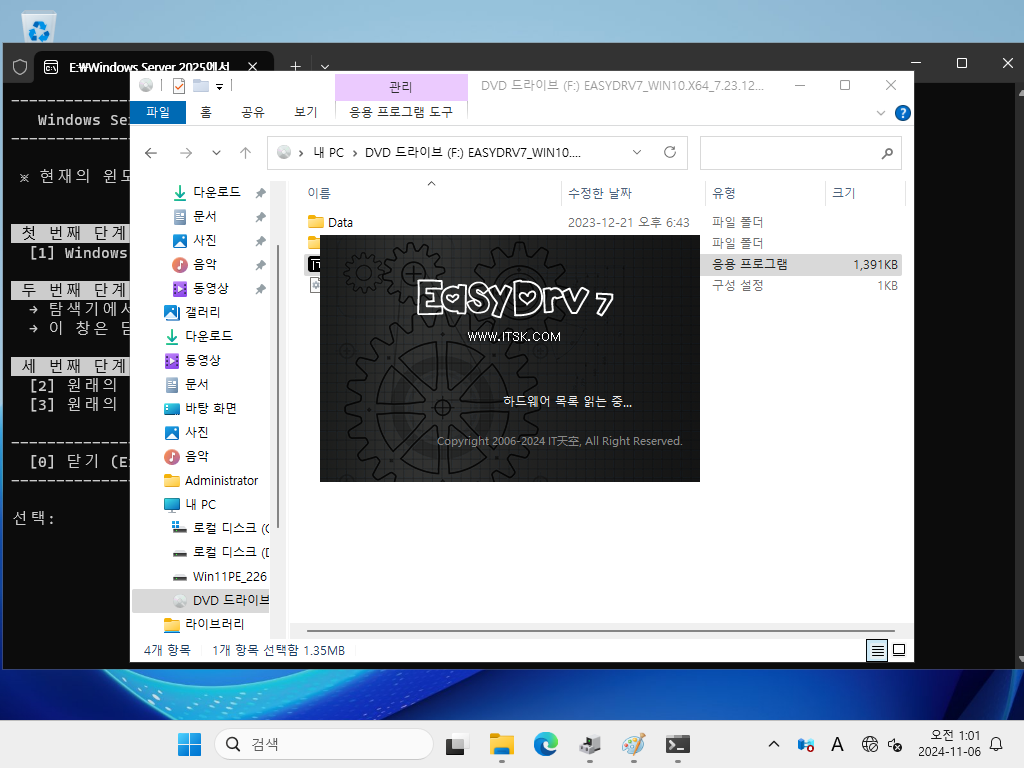Open the 파일 ribbon tab

158,112
